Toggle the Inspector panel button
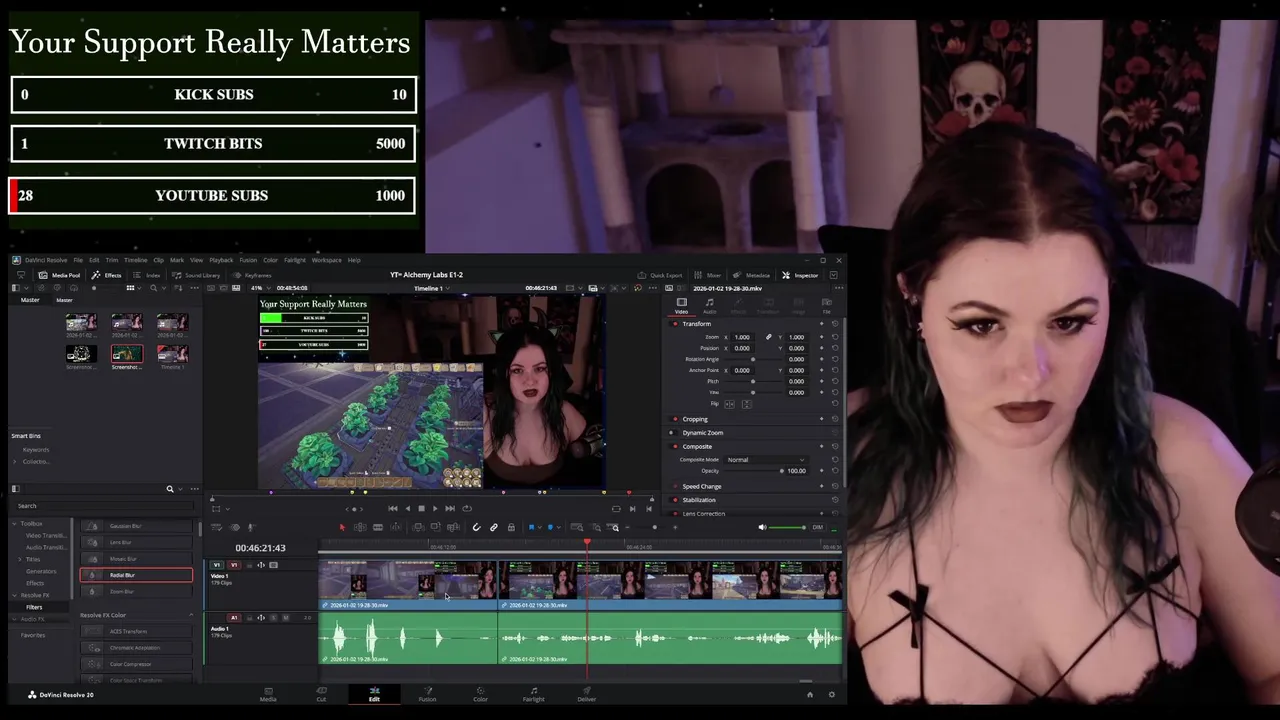The image size is (1280, 720). click(x=800, y=275)
